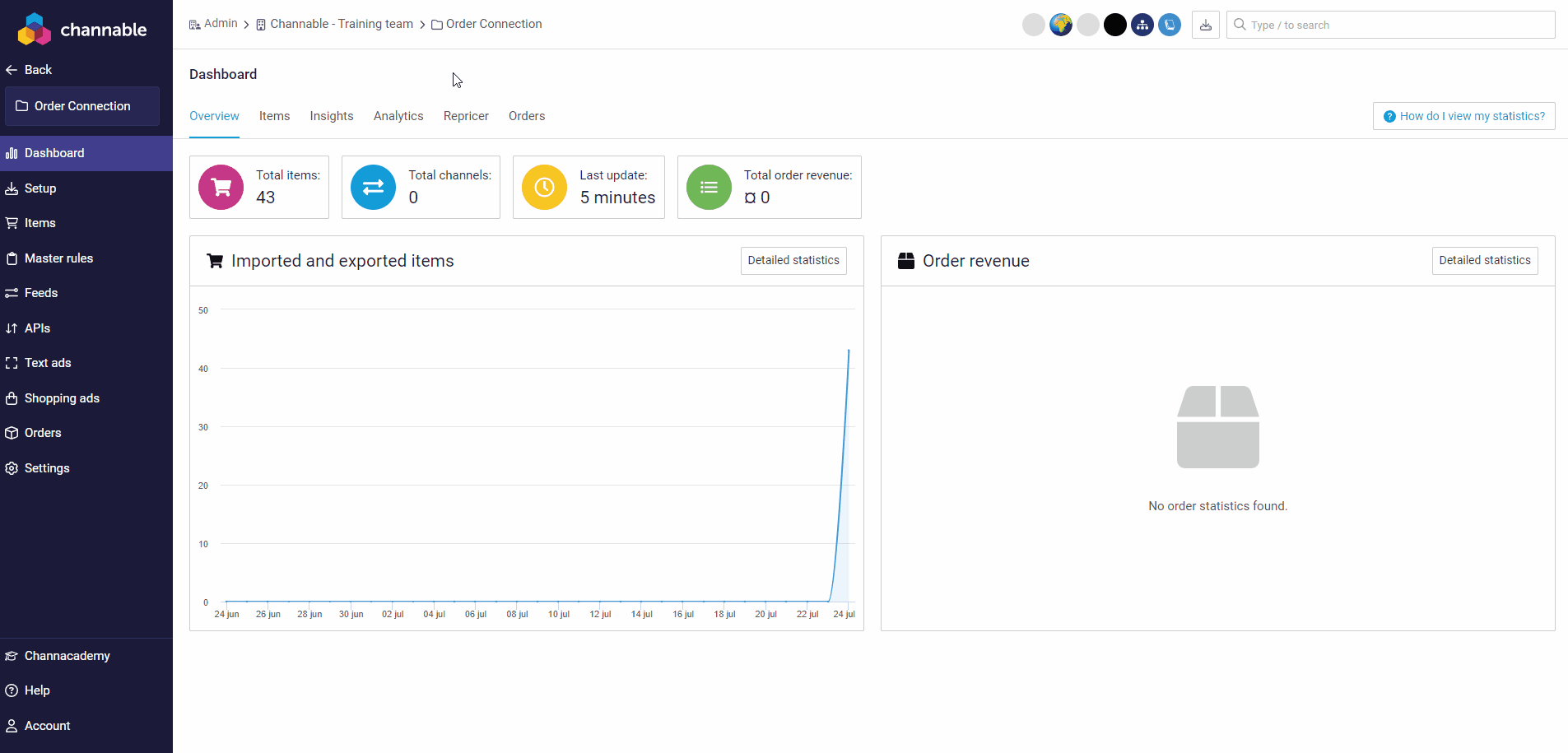Click the globe avatar in top bar
1568x753 pixels.
tap(1060, 25)
